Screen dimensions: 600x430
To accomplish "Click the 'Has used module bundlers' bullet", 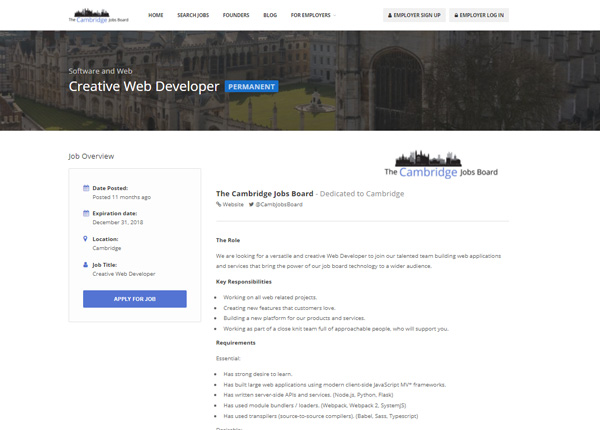I will click(x=315, y=405).
